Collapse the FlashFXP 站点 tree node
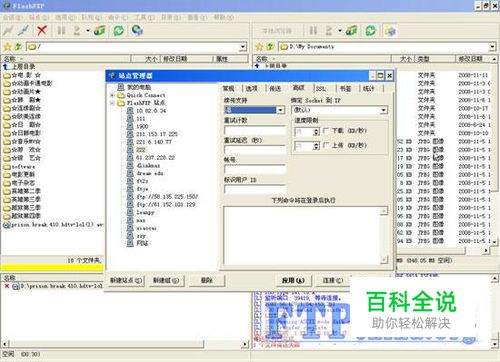This screenshot has width=500, height=362. click(x=112, y=103)
